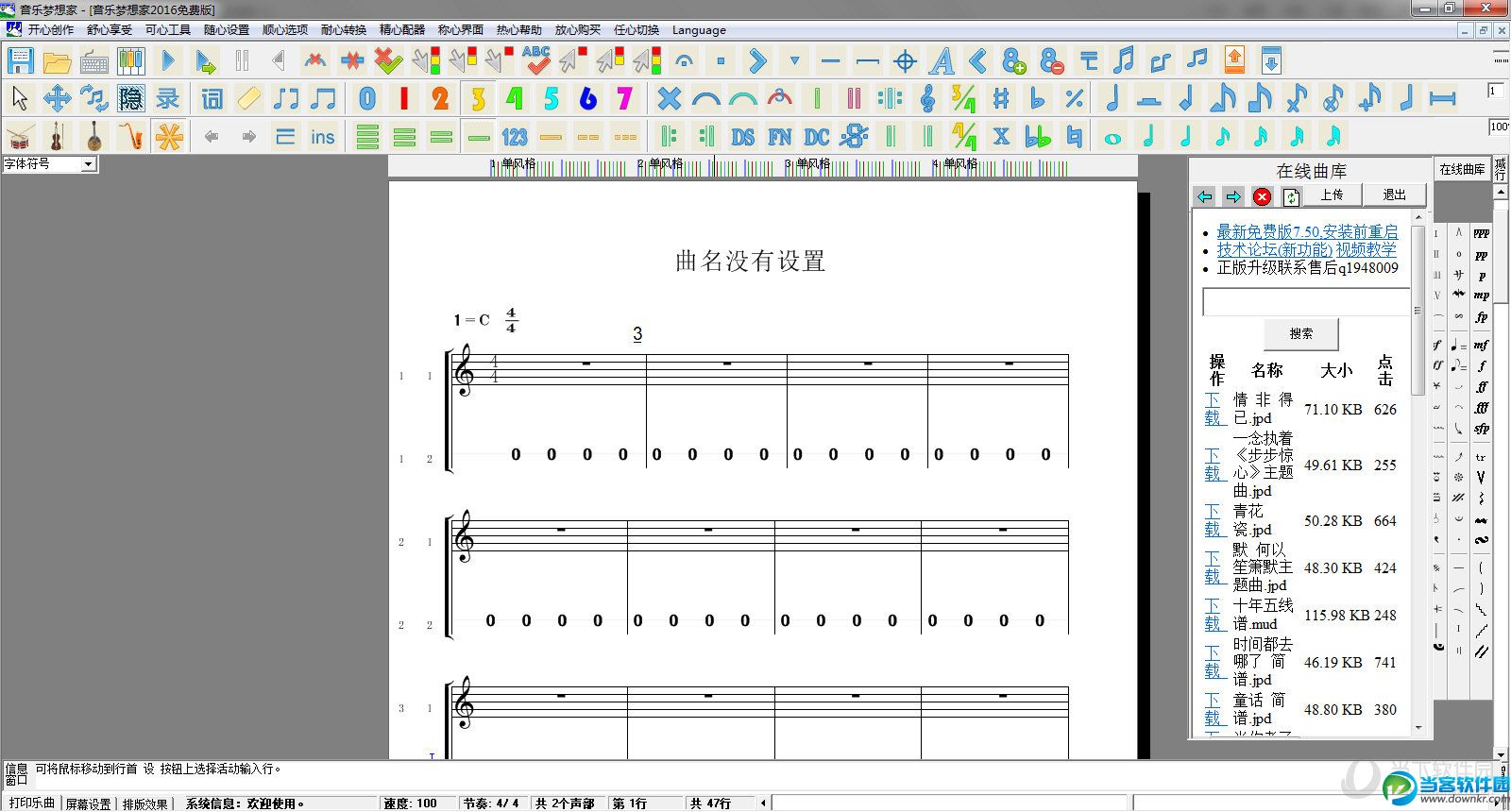Select the arrow pointer tool

pyautogui.click(x=20, y=98)
